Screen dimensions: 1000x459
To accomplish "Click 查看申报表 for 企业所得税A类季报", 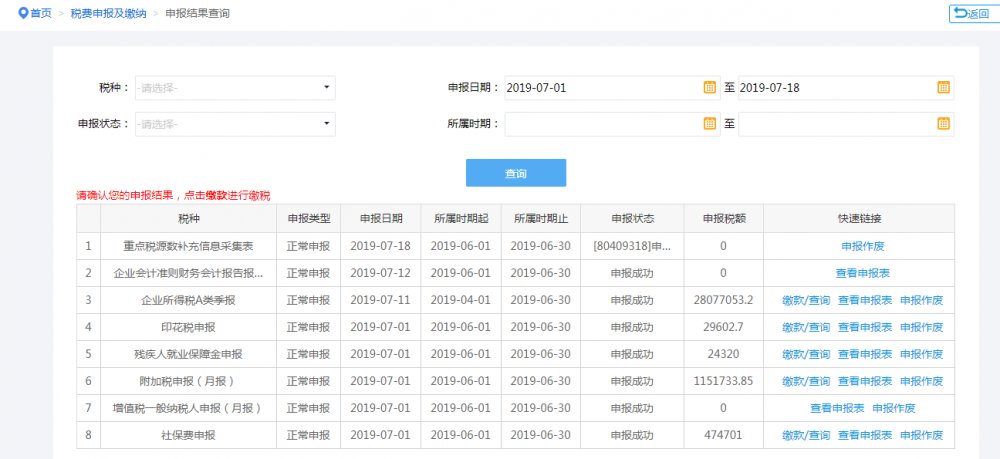I will [865, 300].
